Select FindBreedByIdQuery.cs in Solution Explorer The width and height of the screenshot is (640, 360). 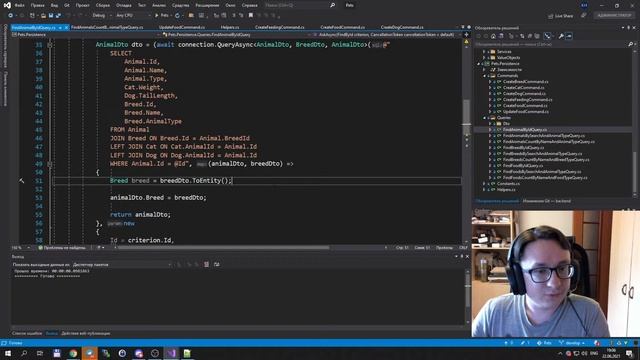523,147
